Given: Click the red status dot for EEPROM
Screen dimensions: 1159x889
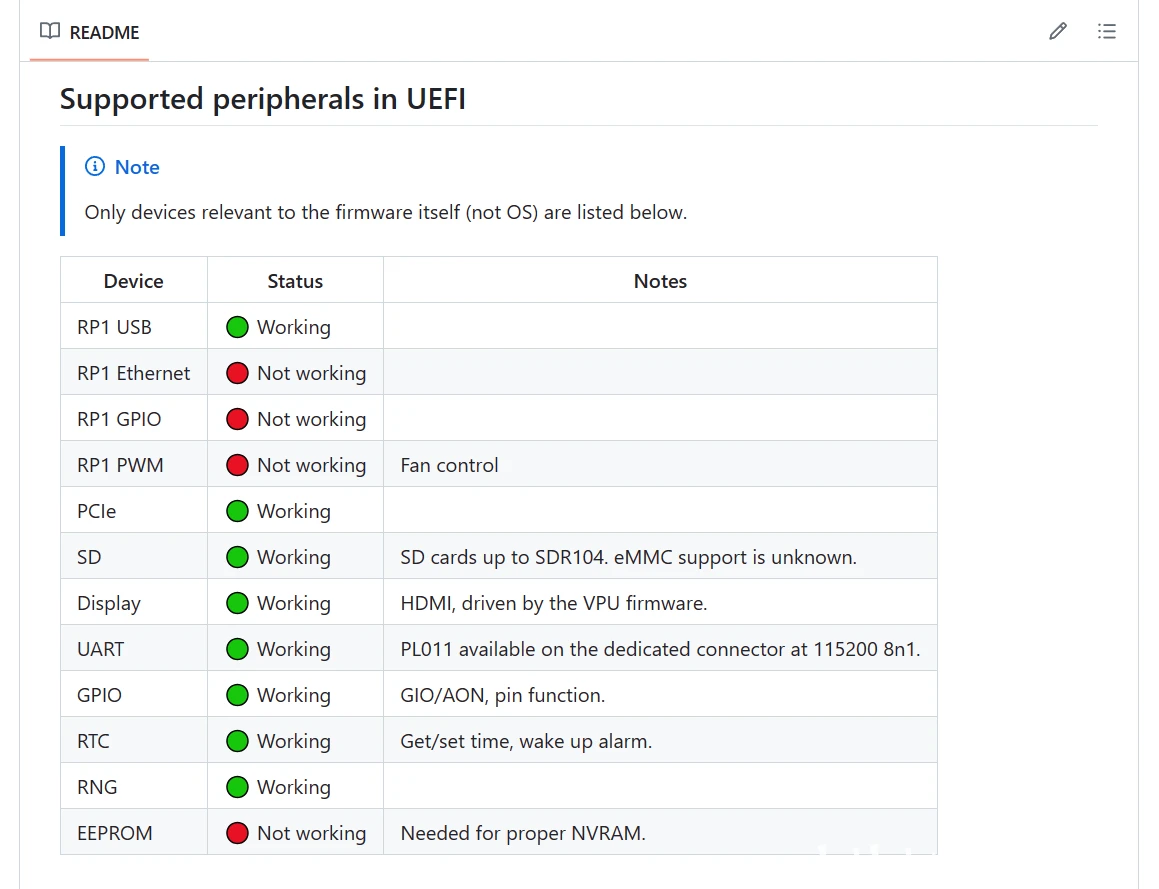Looking at the screenshot, I should click(237, 833).
